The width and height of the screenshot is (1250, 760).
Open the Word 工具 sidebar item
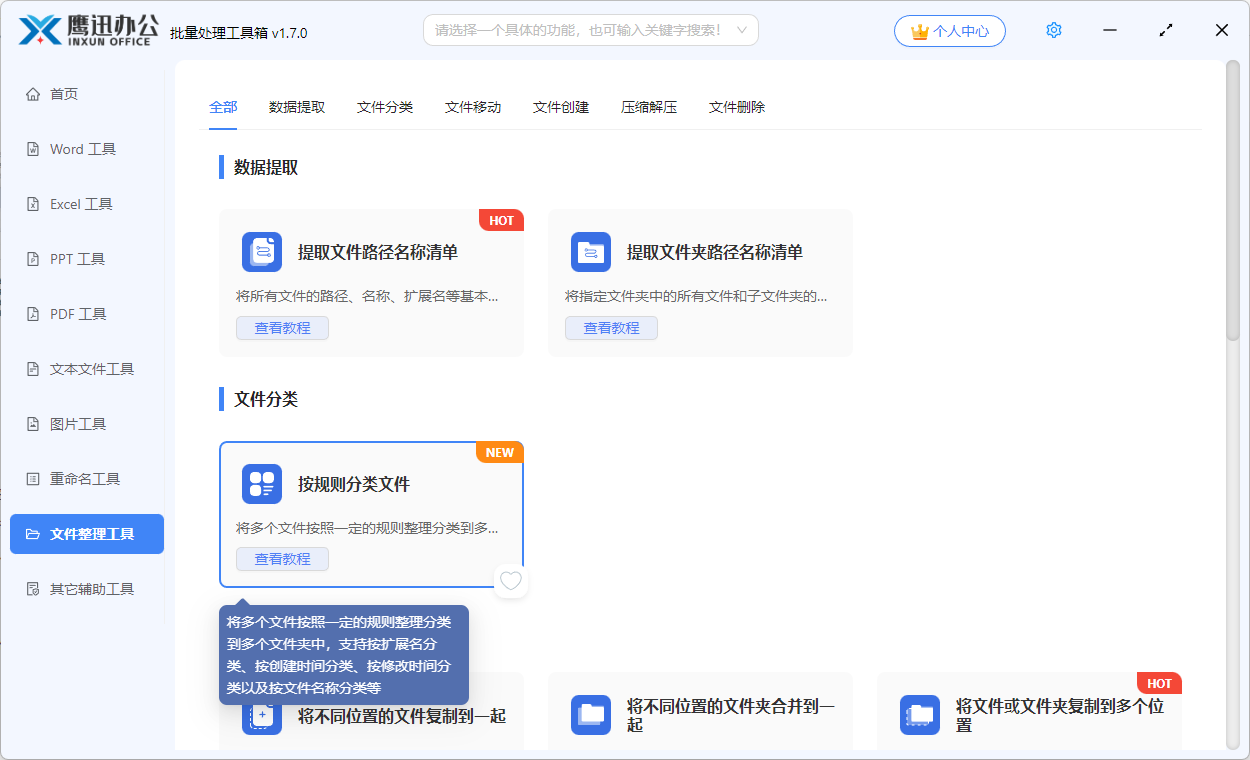click(x=83, y=149)
